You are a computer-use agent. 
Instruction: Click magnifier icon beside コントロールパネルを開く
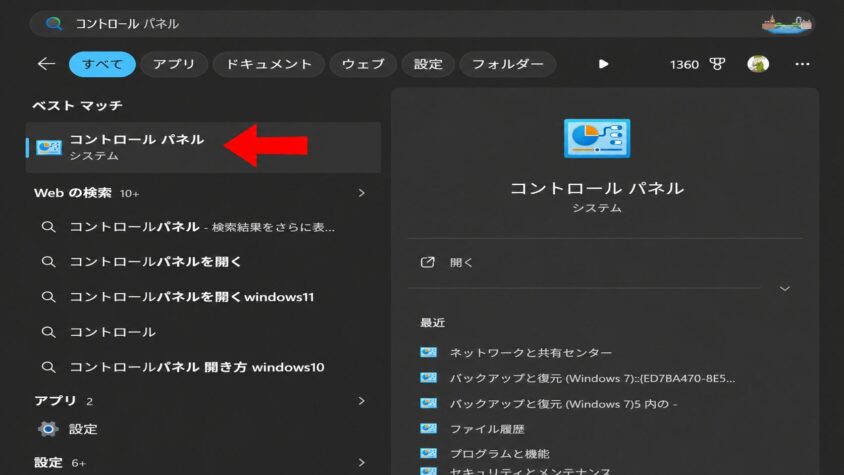[48, 262]
